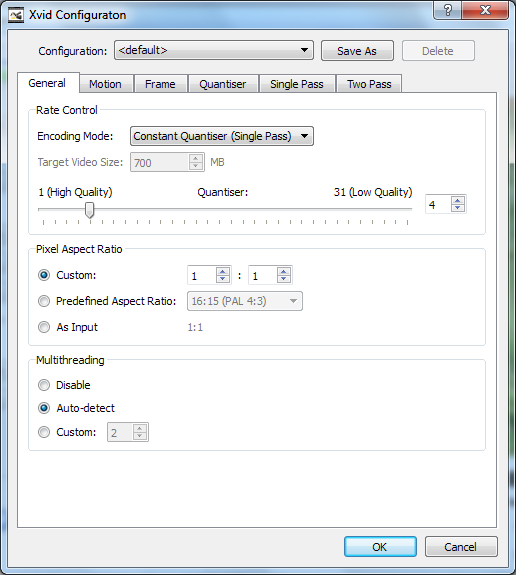
Task: Decrease quantiser value with down arrow
Action: [458, 208]
